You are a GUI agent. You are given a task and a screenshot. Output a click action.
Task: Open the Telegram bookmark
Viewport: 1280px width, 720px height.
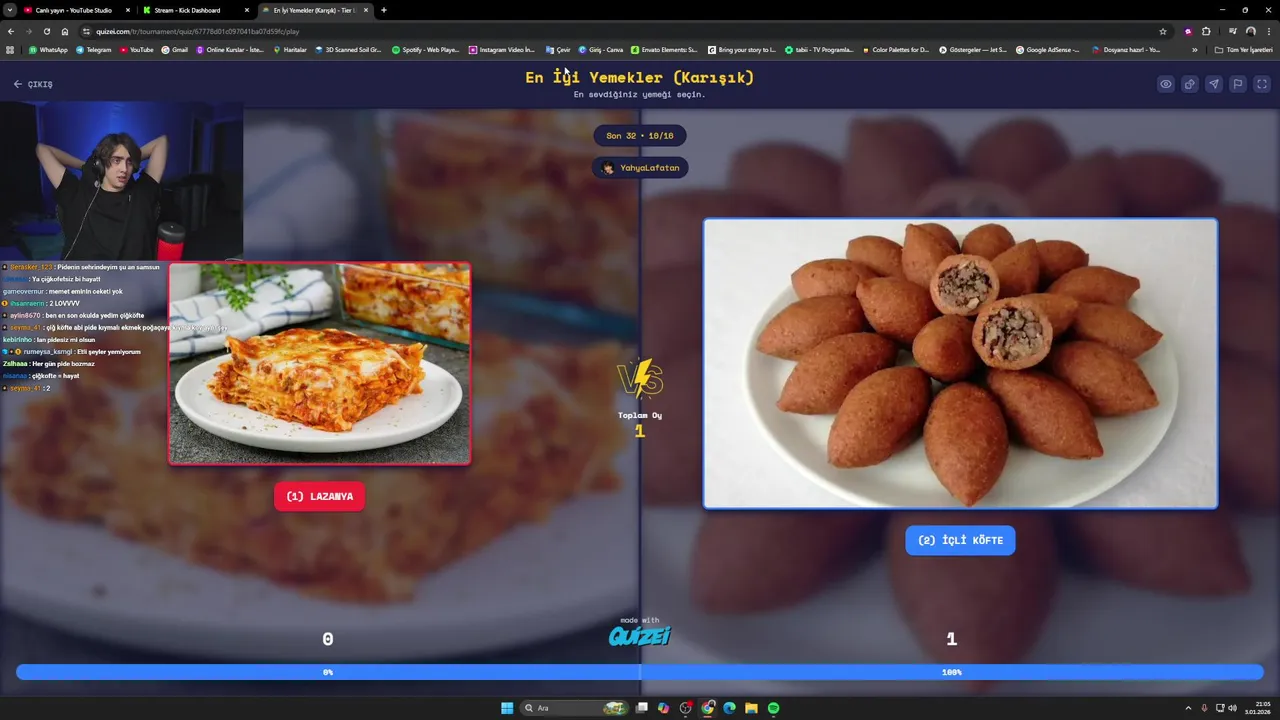pyautogui.click(x=93, y=49)
